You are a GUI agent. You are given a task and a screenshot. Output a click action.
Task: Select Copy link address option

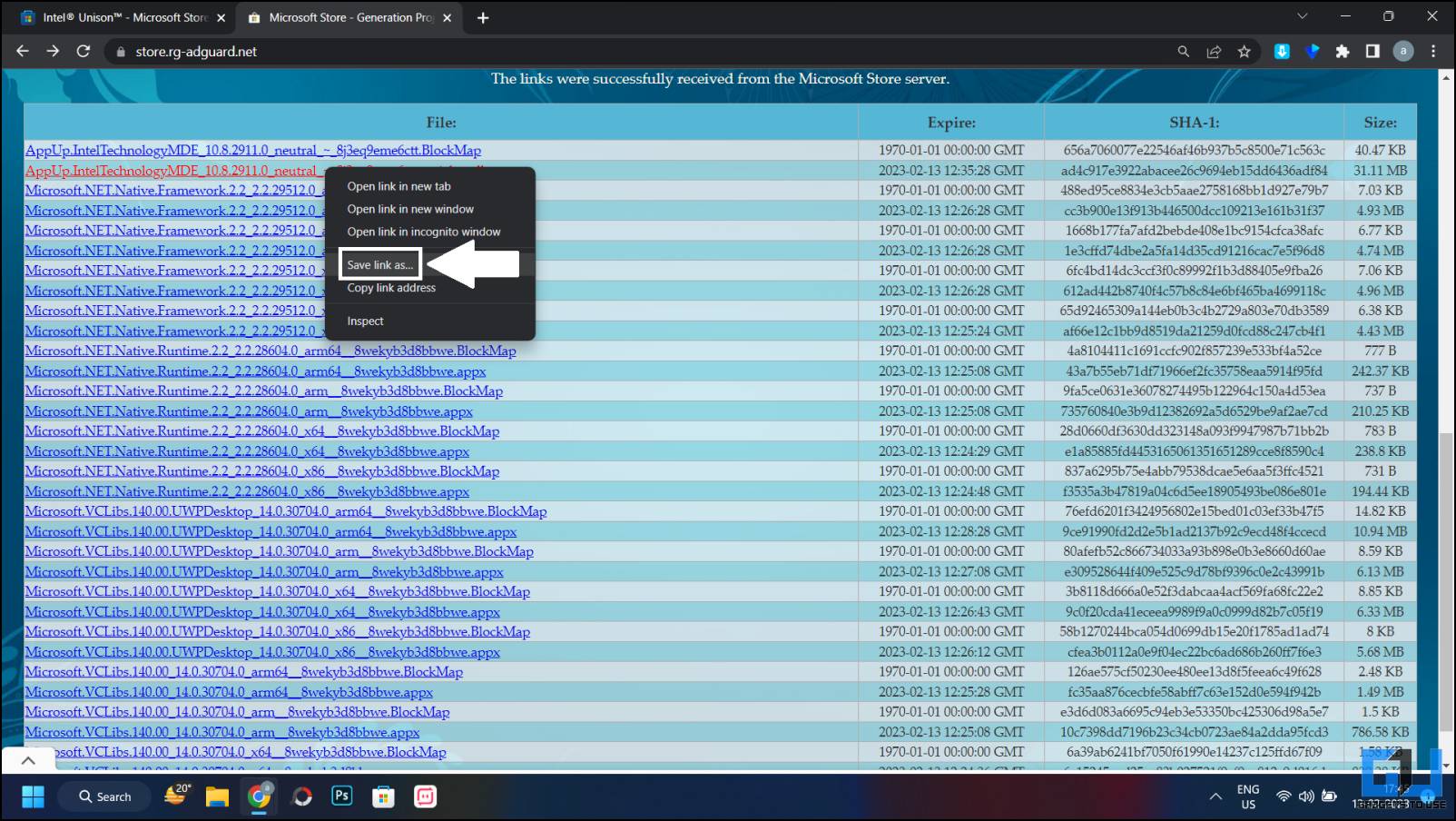[x=391, y=288]
